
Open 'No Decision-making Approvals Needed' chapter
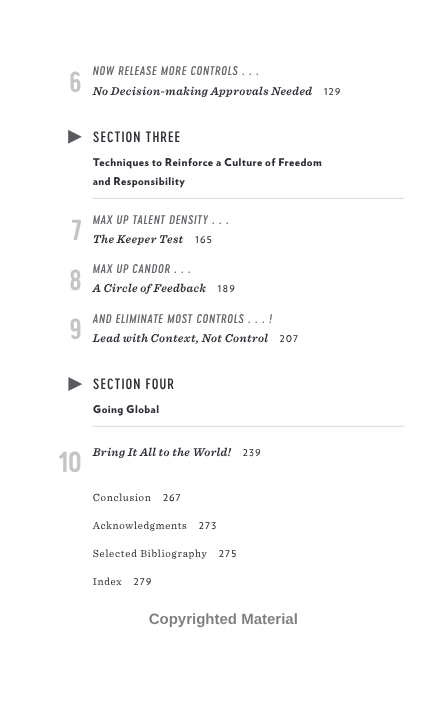(202, 91)
